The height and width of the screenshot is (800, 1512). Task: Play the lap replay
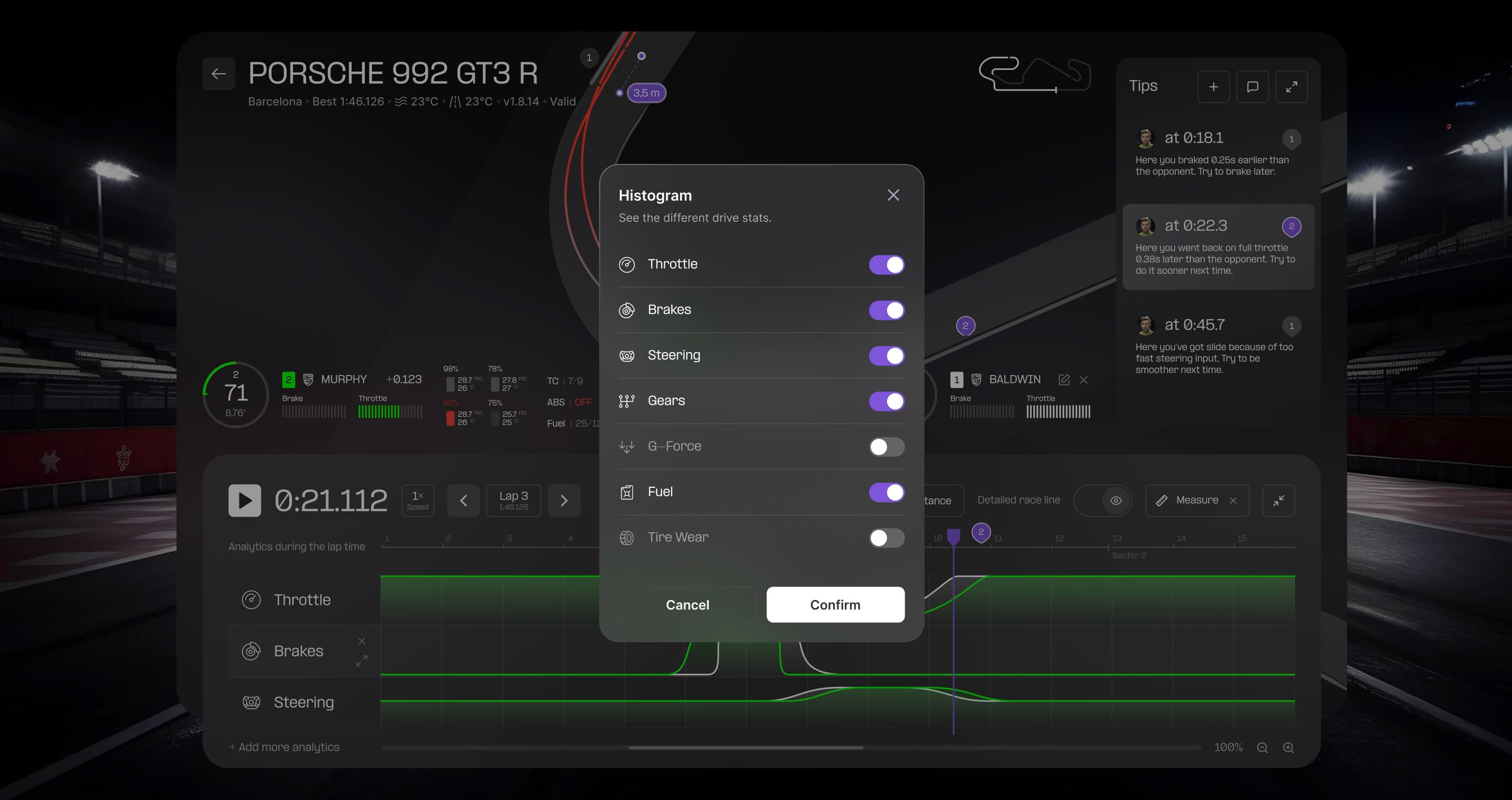[x=245, y=501]
